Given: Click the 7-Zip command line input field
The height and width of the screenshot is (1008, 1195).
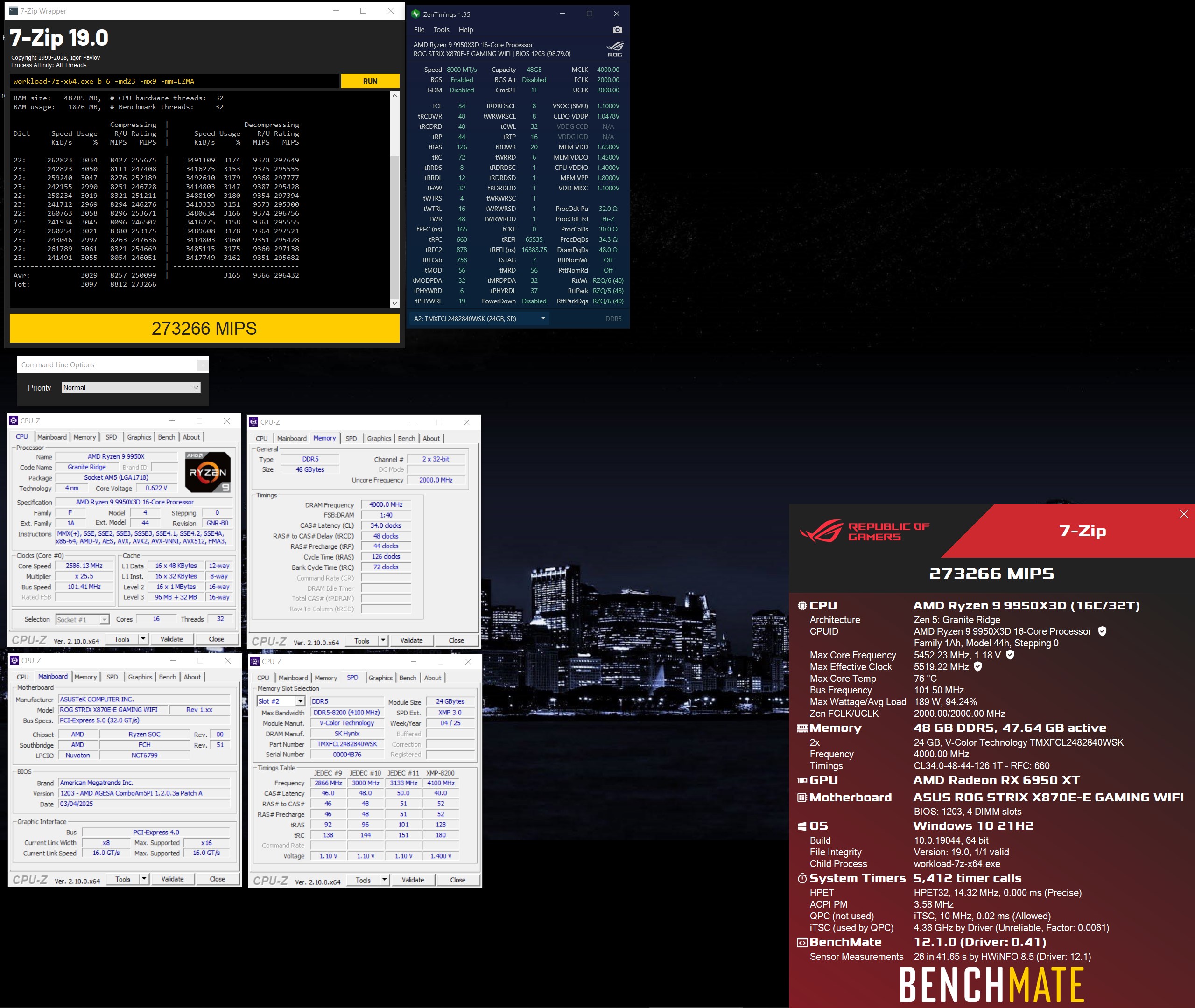Looking at the screenshot, I should (x=174, y=81).
